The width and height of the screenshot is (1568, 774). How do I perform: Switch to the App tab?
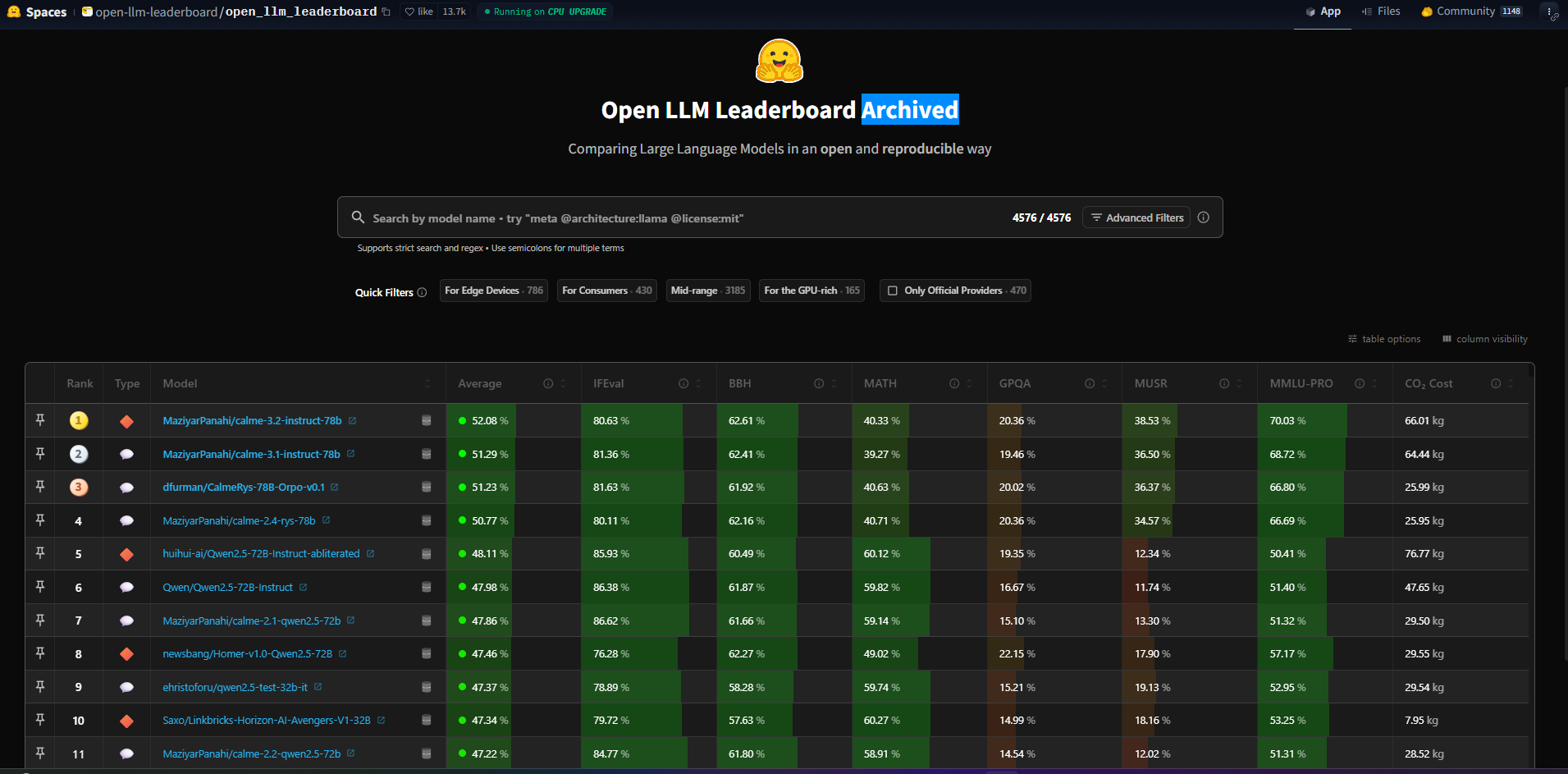pos(1323,11)
